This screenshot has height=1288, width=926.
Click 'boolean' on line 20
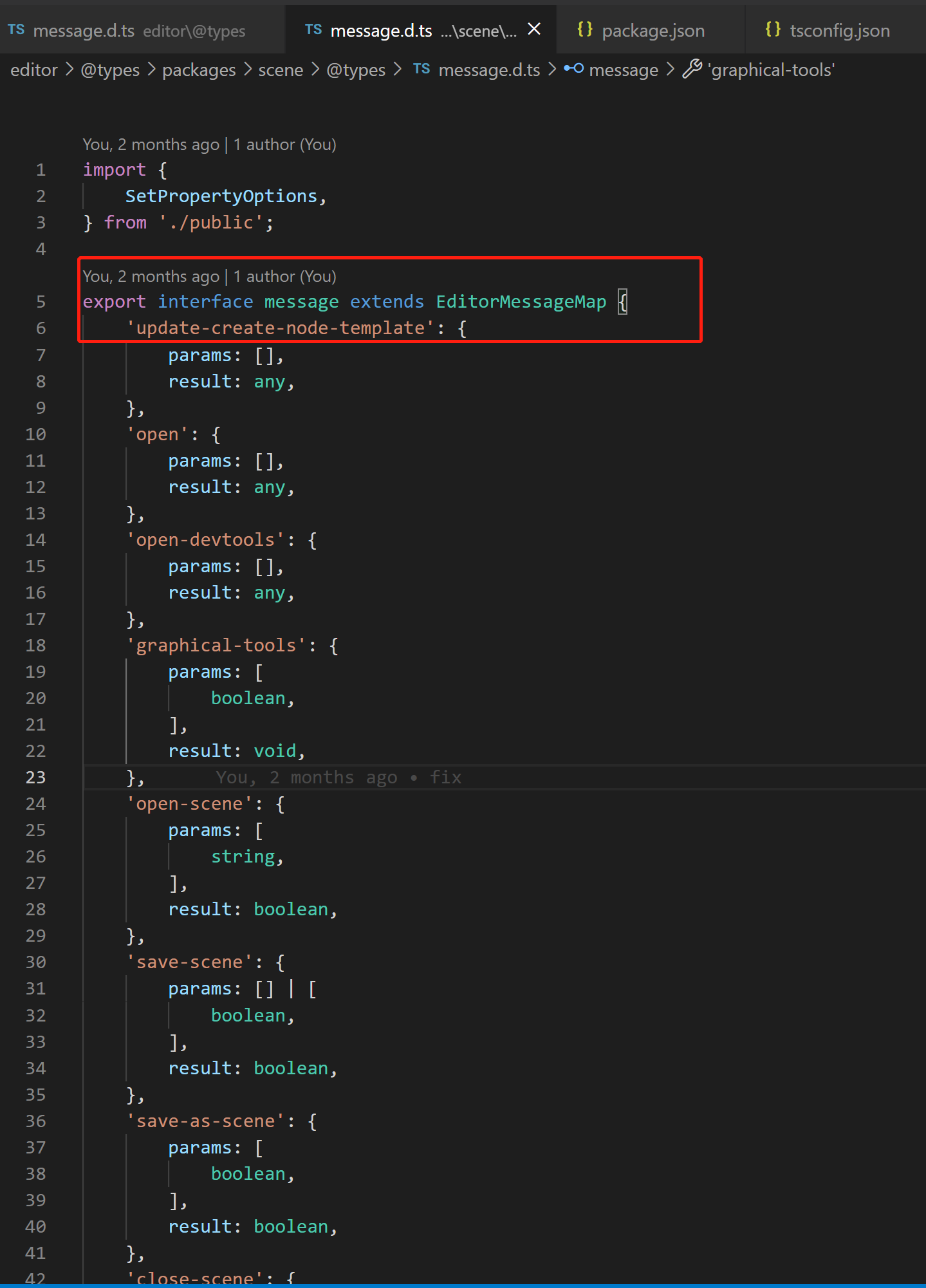[x=248, y=698]
